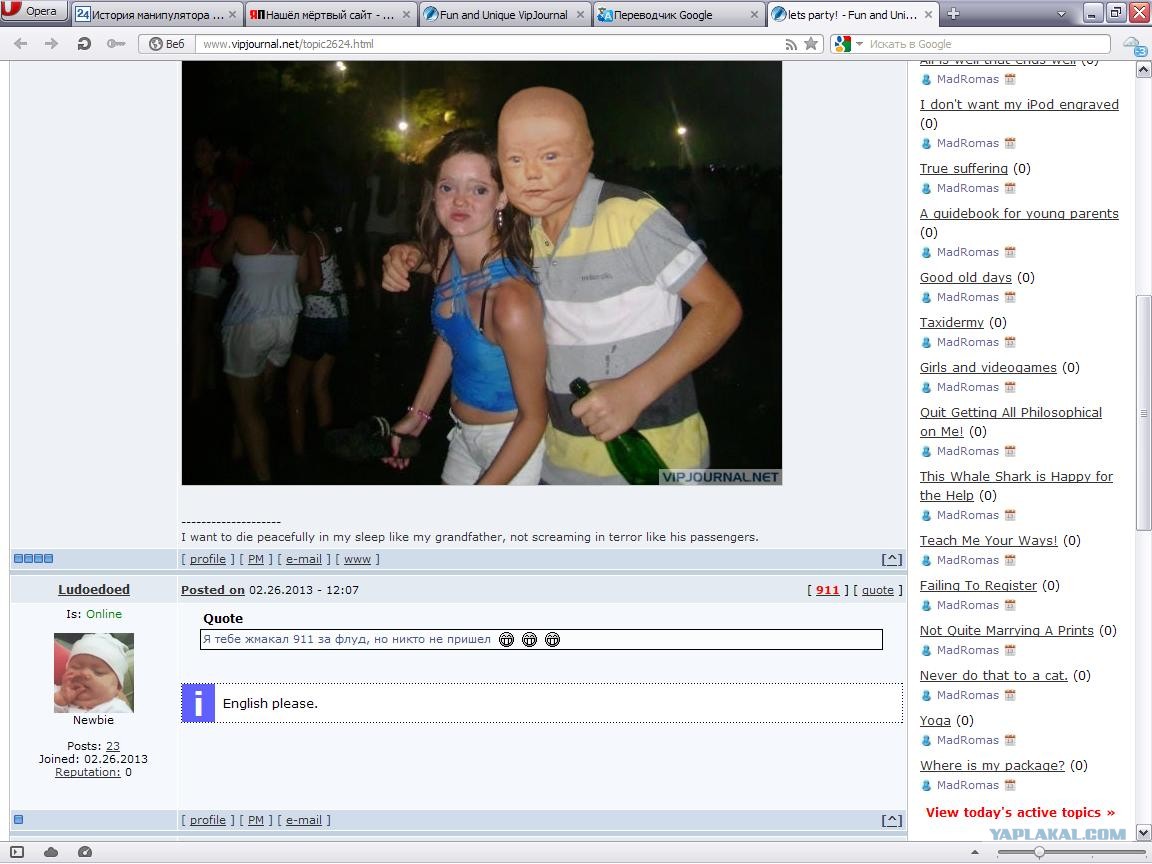The height and width of the screenshot is (864, 1152).
Task: Open Ludoedoed's baby avatar image
Action: click(x=94, y=672)
